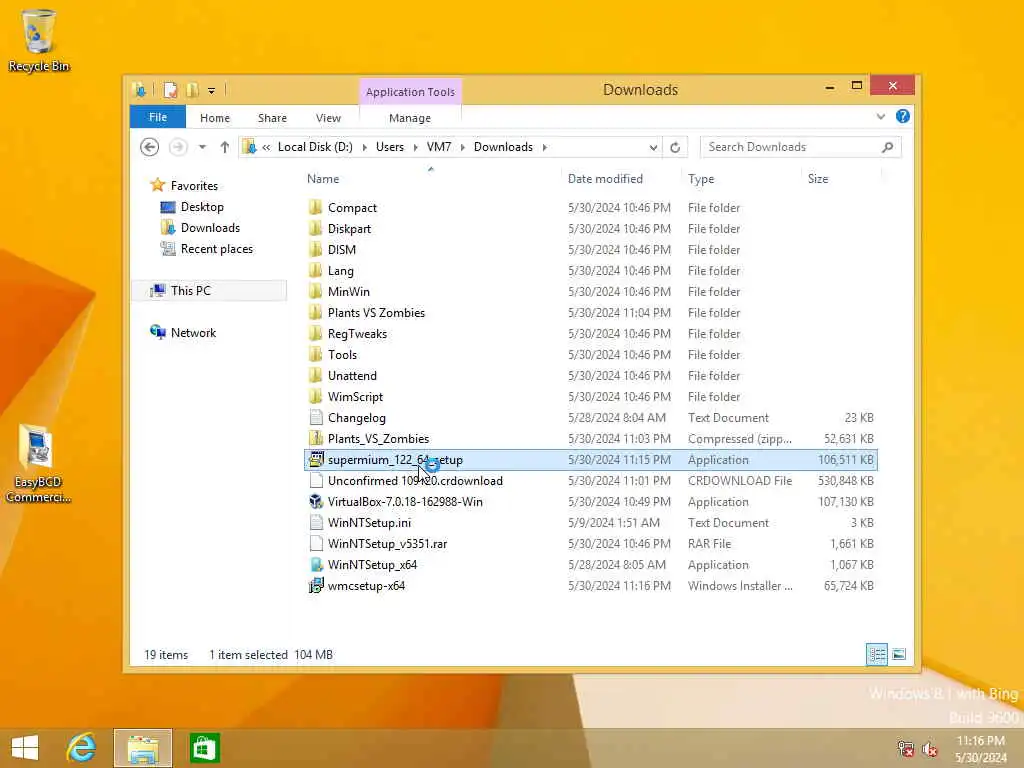Go up one folder level arrow
This screenshot has height=768, width=1024.
pyautogui.click(x=225, y=147)
